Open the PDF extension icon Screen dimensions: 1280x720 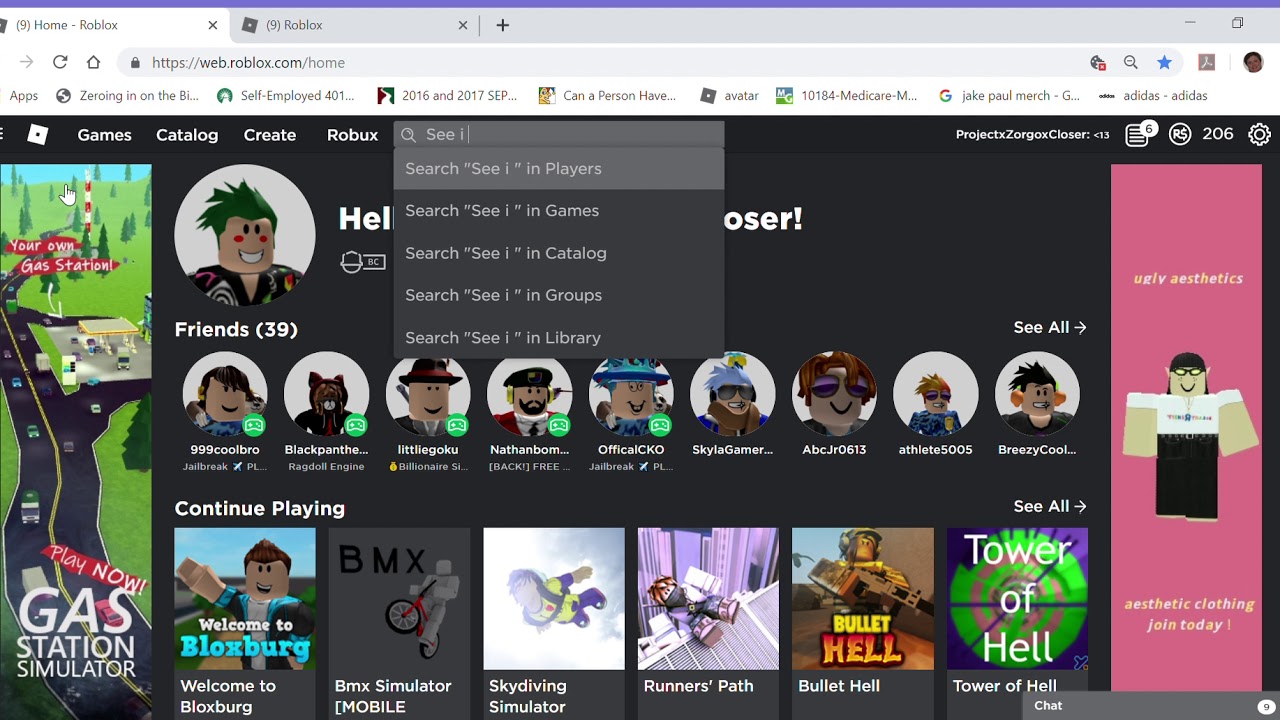point(1207,62)
